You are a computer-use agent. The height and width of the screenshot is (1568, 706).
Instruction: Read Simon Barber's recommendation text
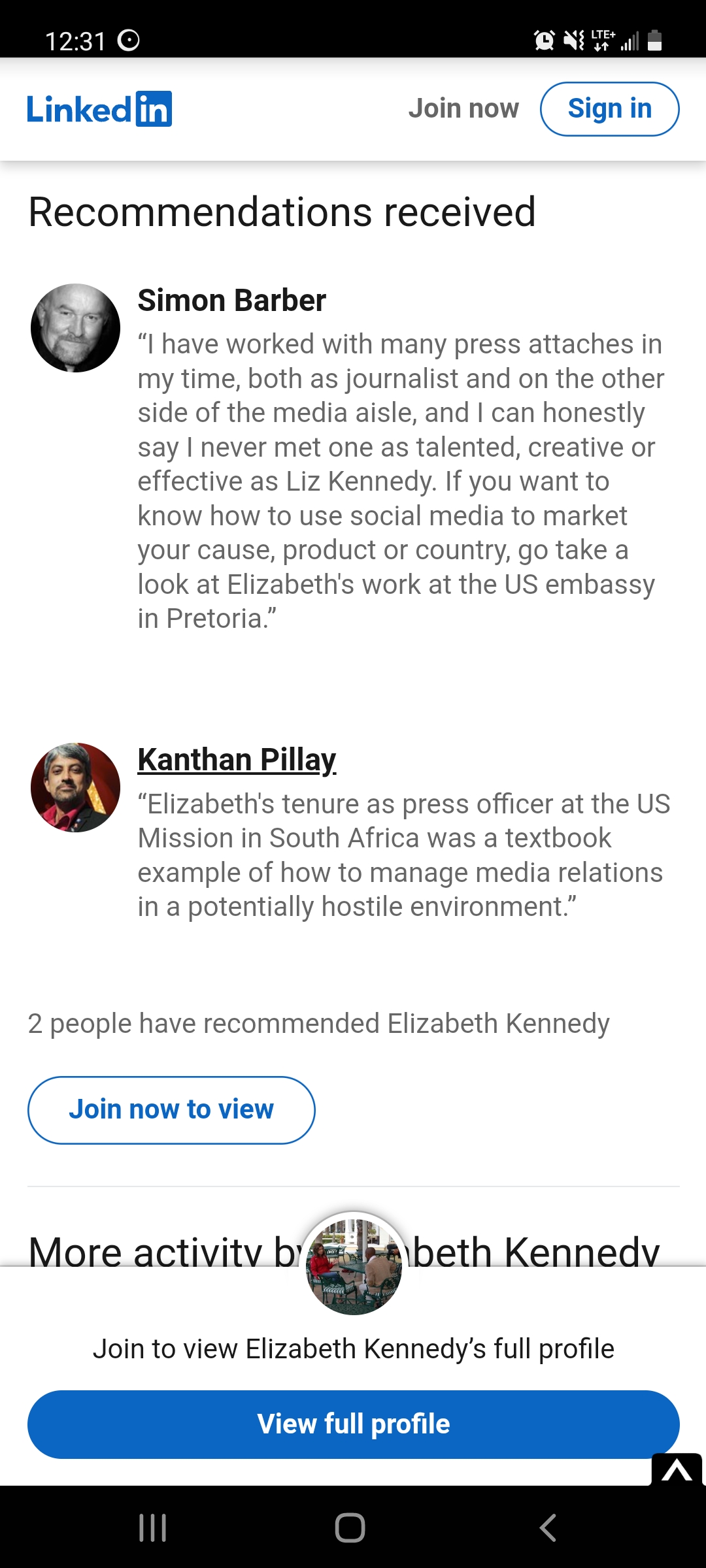(400, 481)
